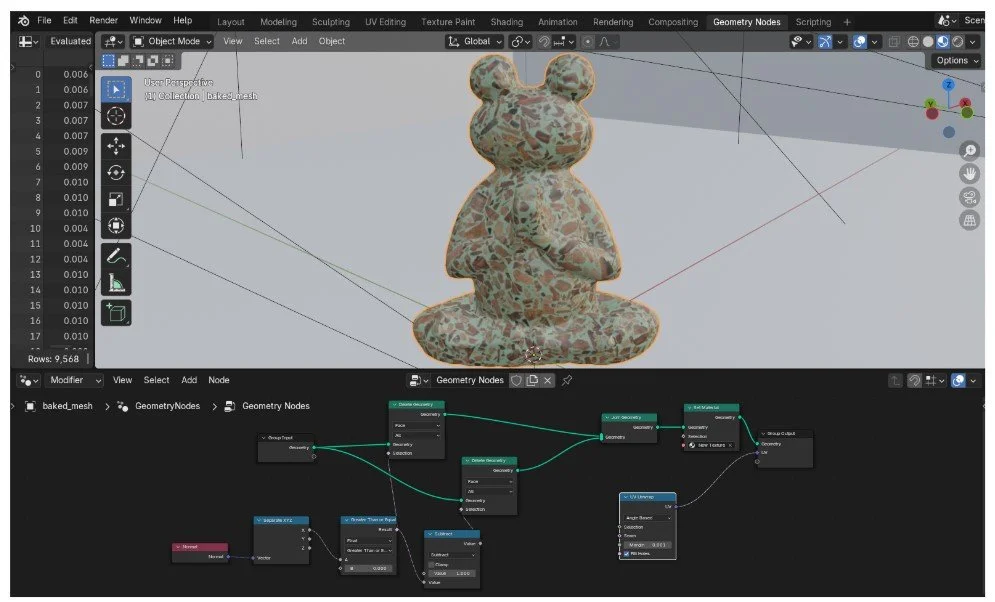Click baked_mesh in the breadcrumb
Viewport: 995px width, 602px height.
(67, 406)
